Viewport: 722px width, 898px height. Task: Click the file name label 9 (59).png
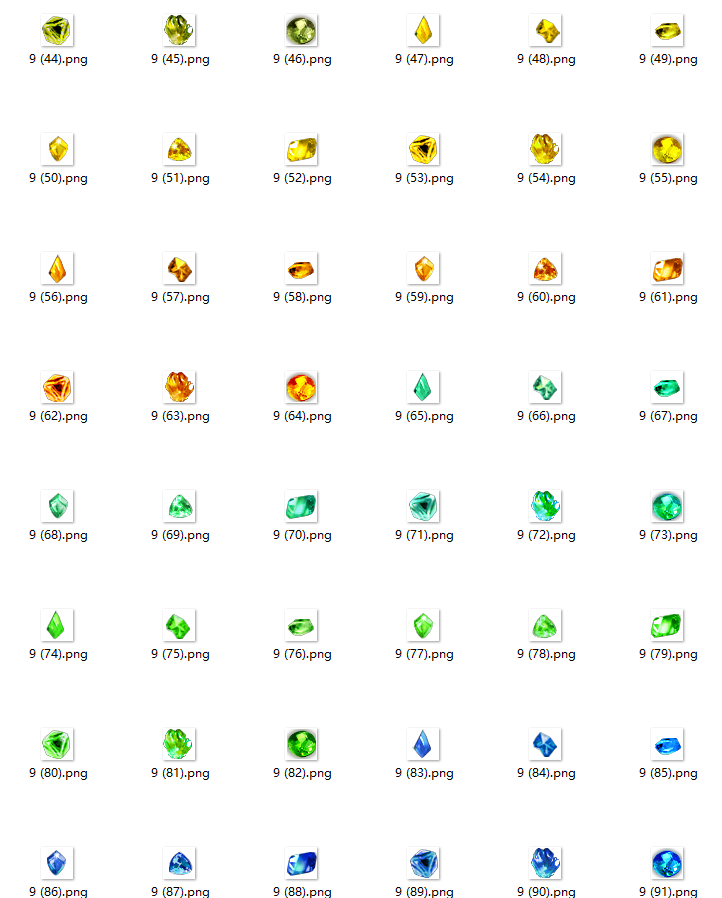pyautogui.click(x=424, y=298)
